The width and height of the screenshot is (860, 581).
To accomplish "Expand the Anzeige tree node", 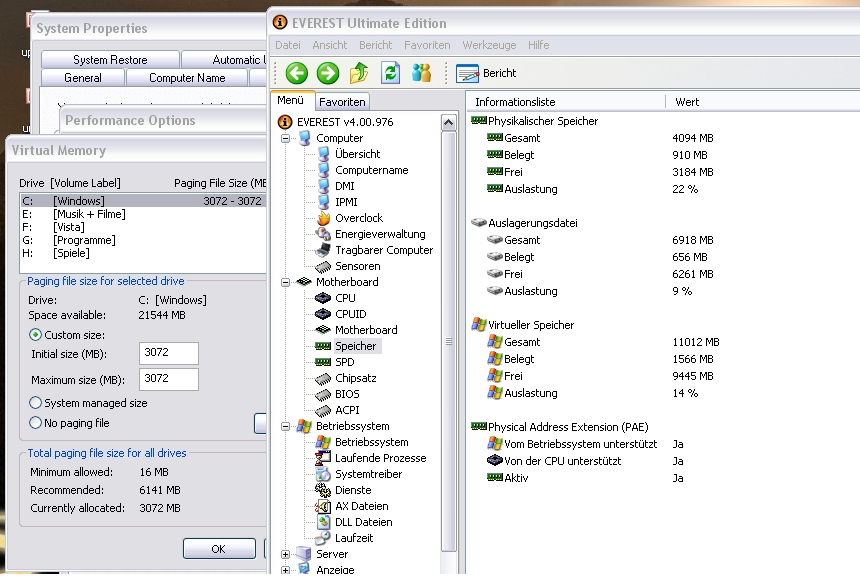I will pos(285,570).
